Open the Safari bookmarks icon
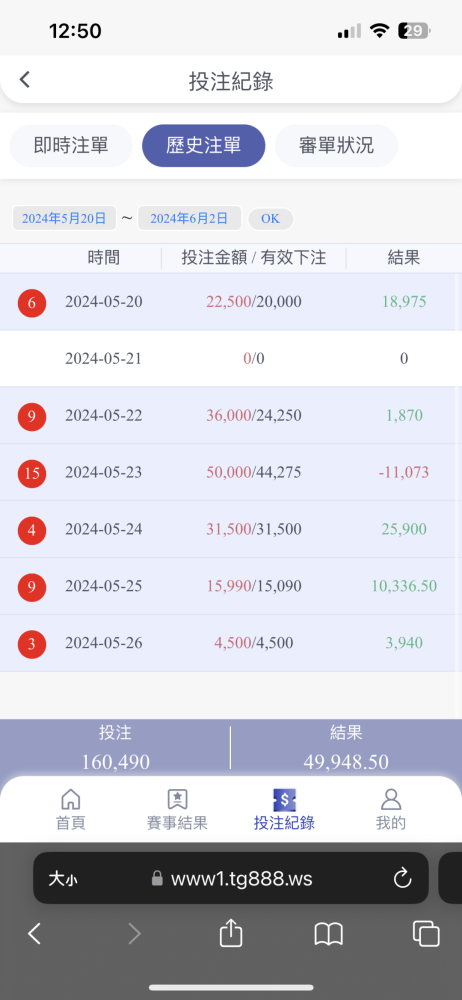 (329, 934)
